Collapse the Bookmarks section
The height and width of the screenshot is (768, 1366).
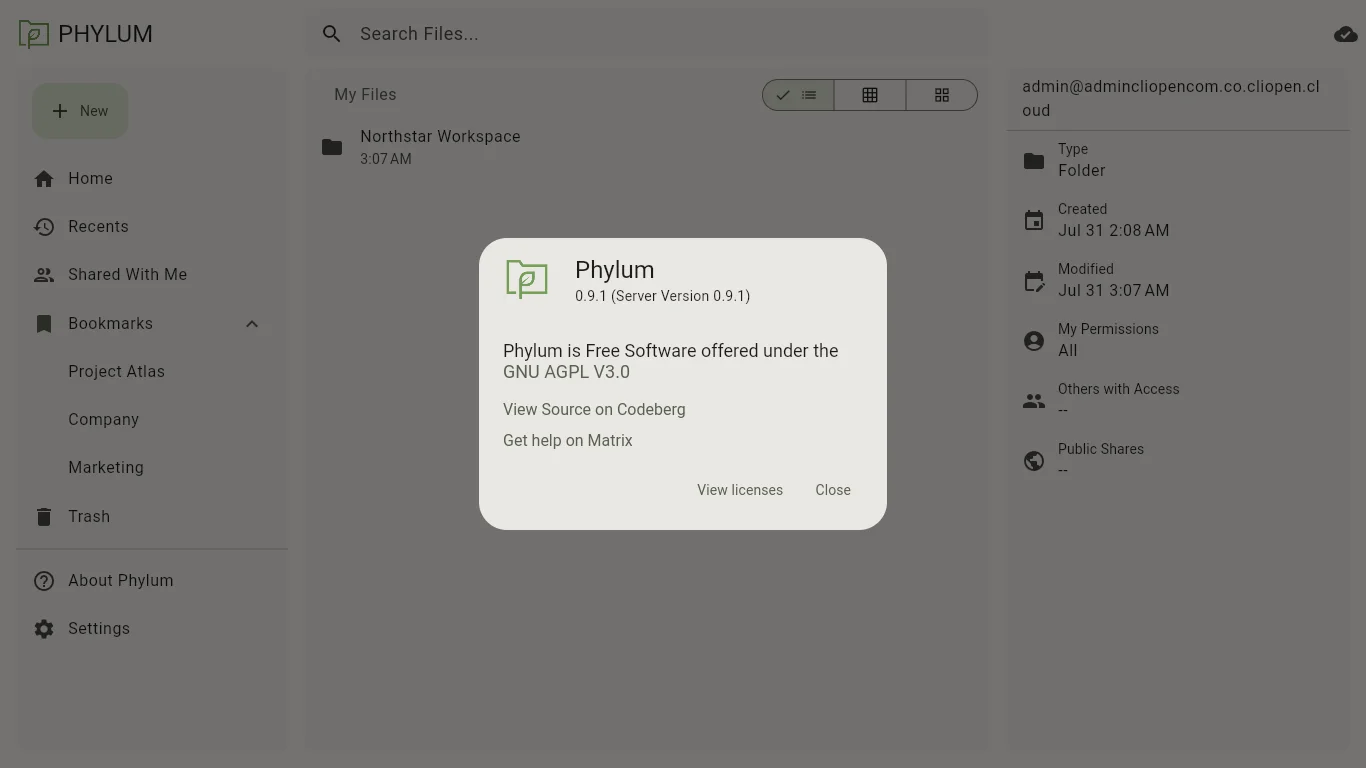pyautogui.click(x=252, y=324)
